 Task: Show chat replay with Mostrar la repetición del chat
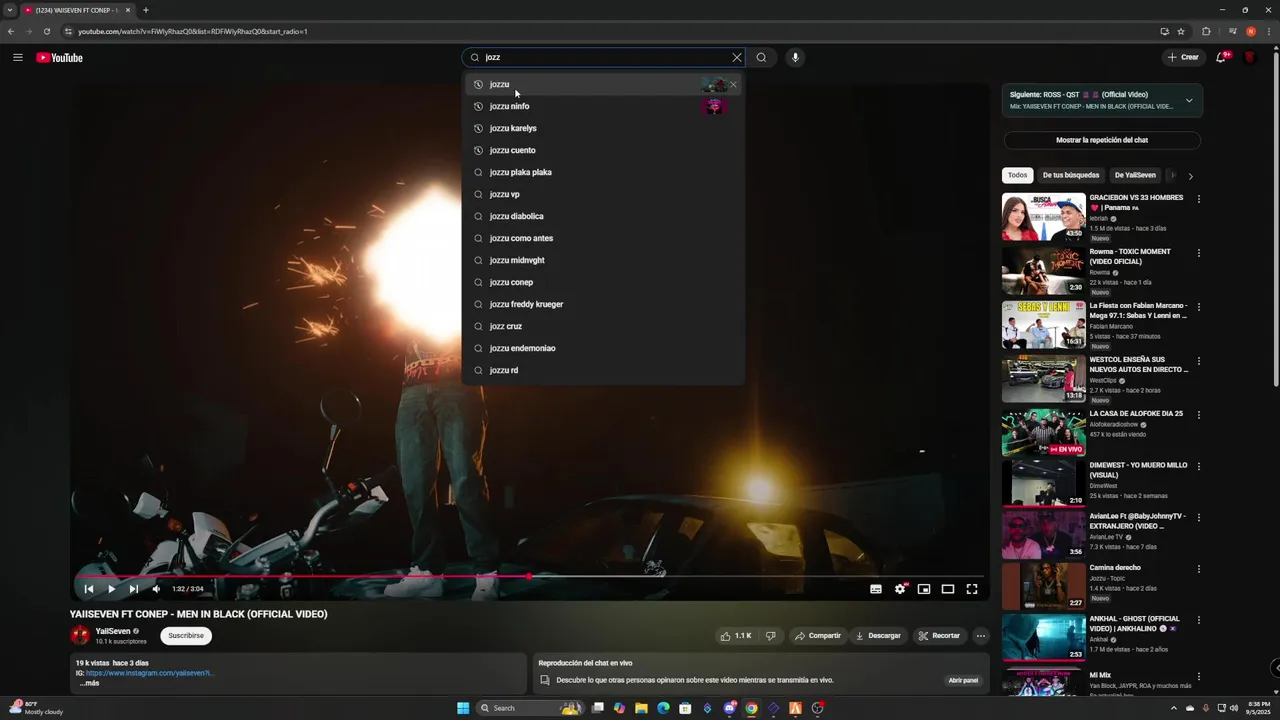pyautogui.click(x=1102, y=140)
